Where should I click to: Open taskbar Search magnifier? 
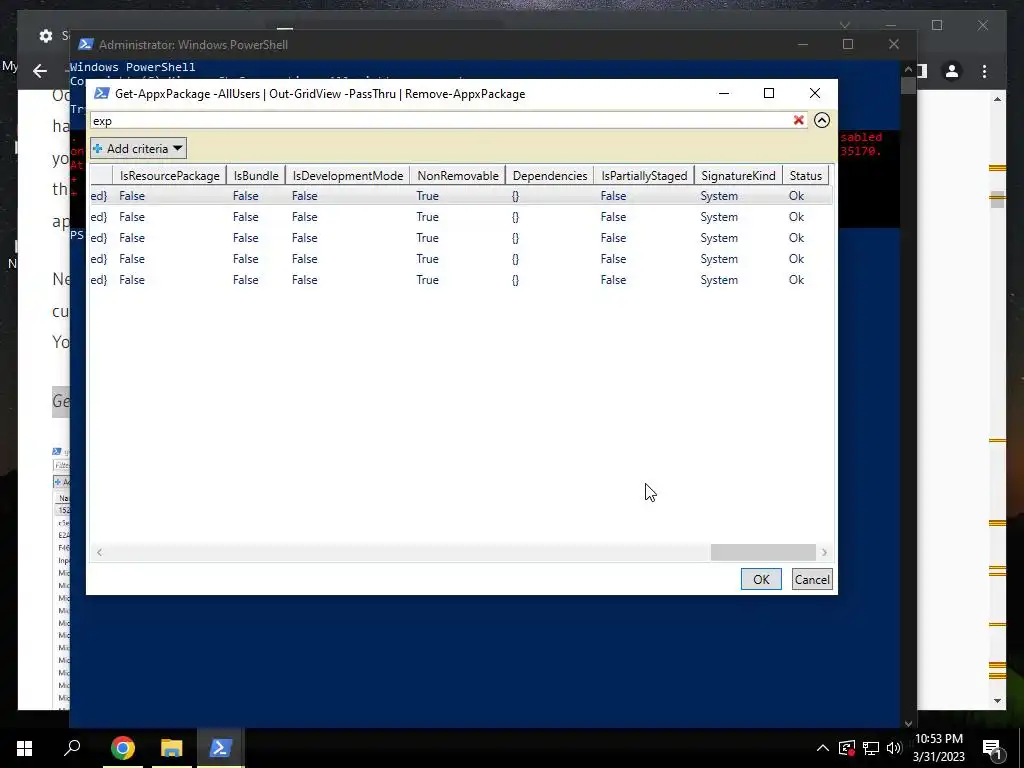click(72, 748)
